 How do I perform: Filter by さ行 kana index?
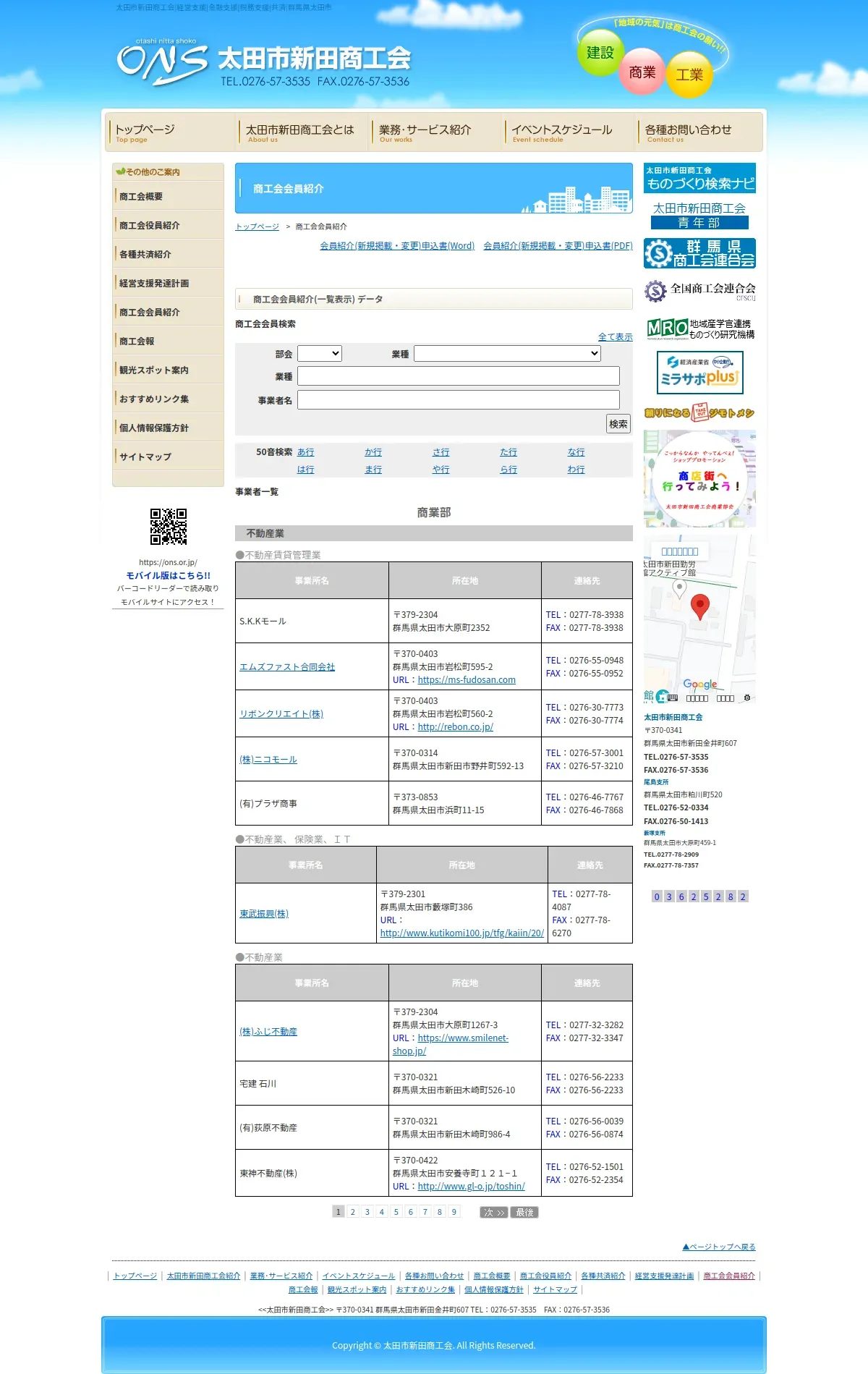pyautogui.click(x=441, y=452)
